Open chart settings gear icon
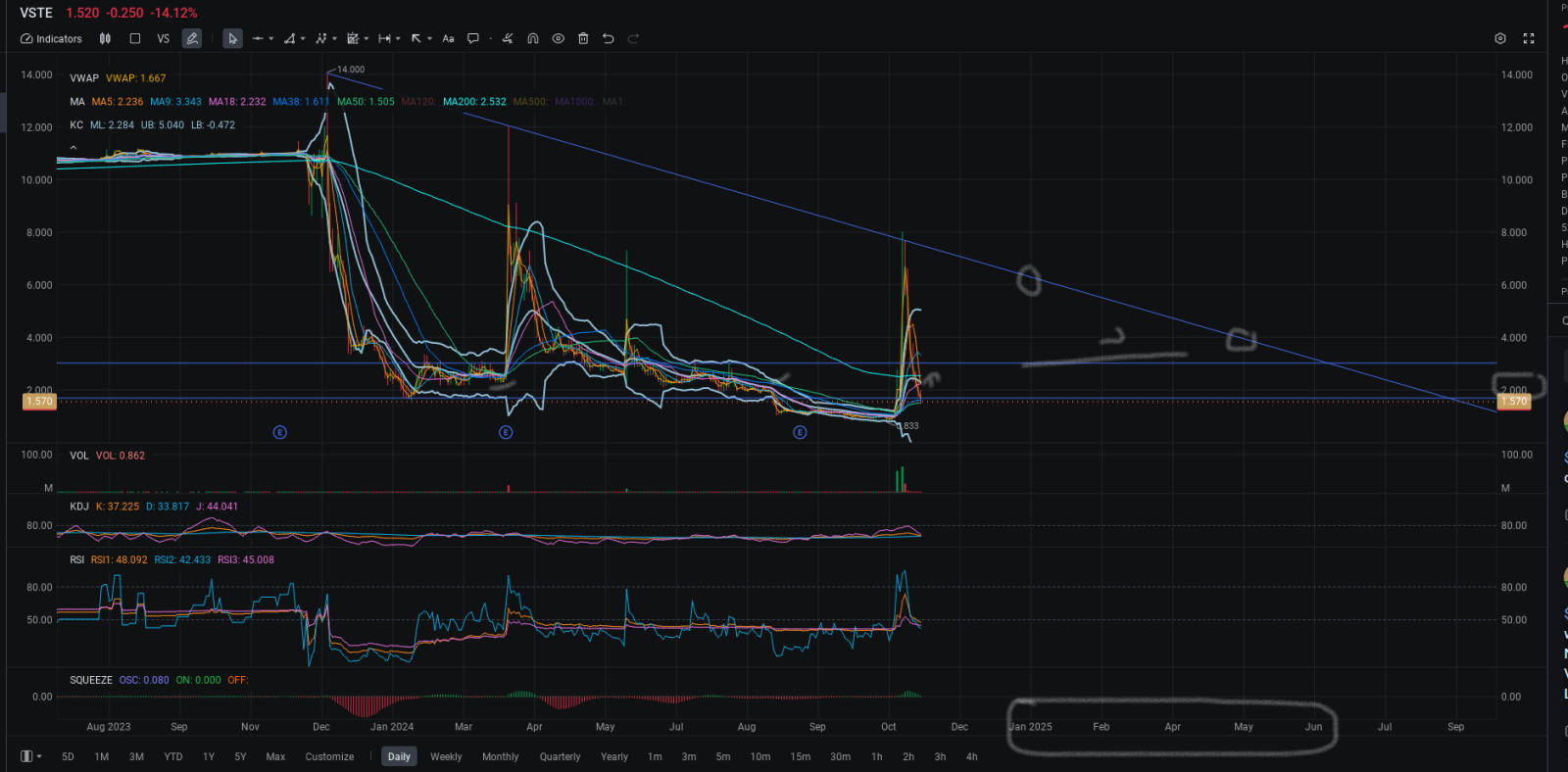 pyautogui.click(x=1500, y=39)
